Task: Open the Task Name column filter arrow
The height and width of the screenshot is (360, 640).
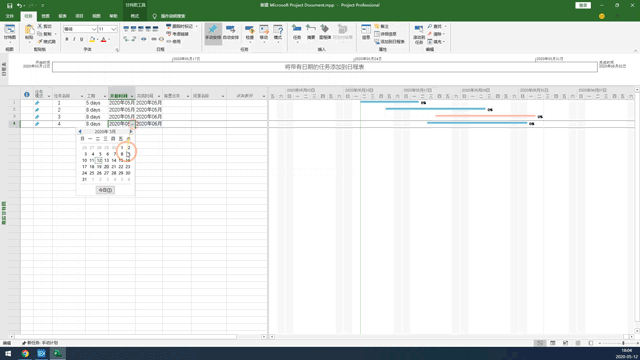Action: (x=82, y=96)
